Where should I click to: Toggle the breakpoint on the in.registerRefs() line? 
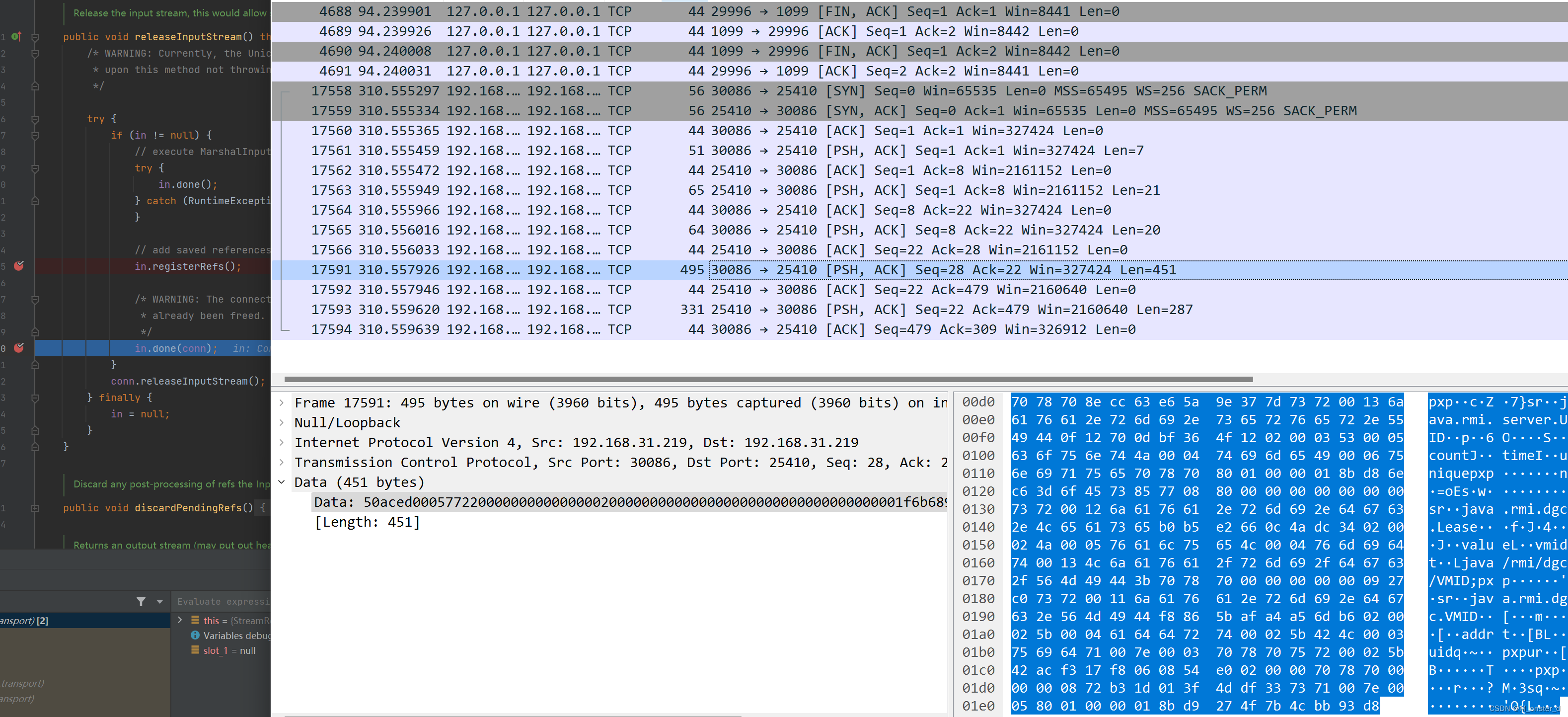(19, 266)
